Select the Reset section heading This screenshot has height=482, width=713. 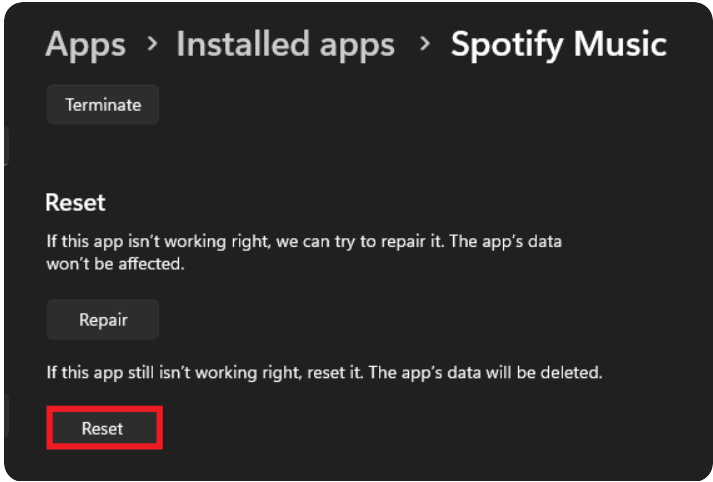(76, 203)
